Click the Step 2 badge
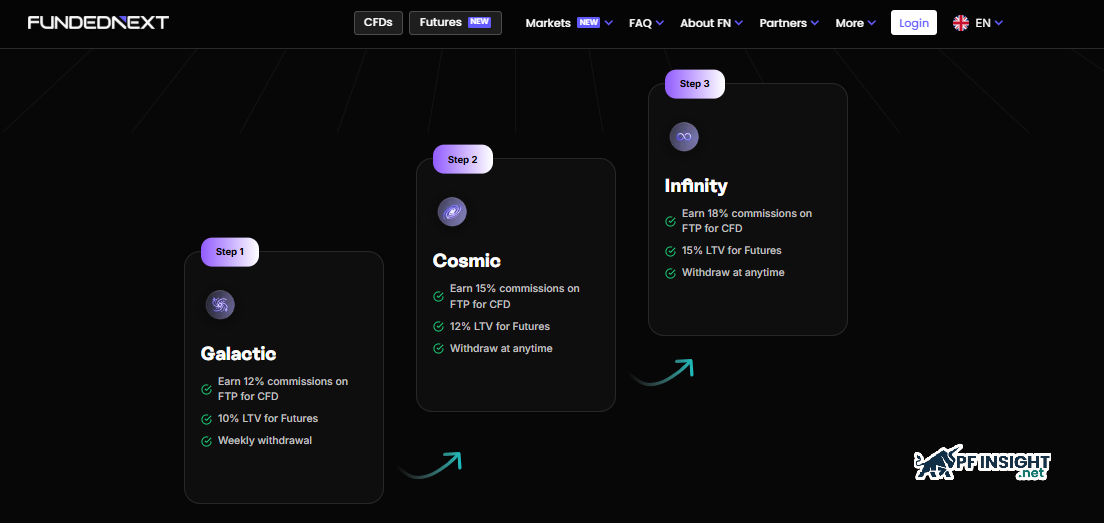 [462, 159]
